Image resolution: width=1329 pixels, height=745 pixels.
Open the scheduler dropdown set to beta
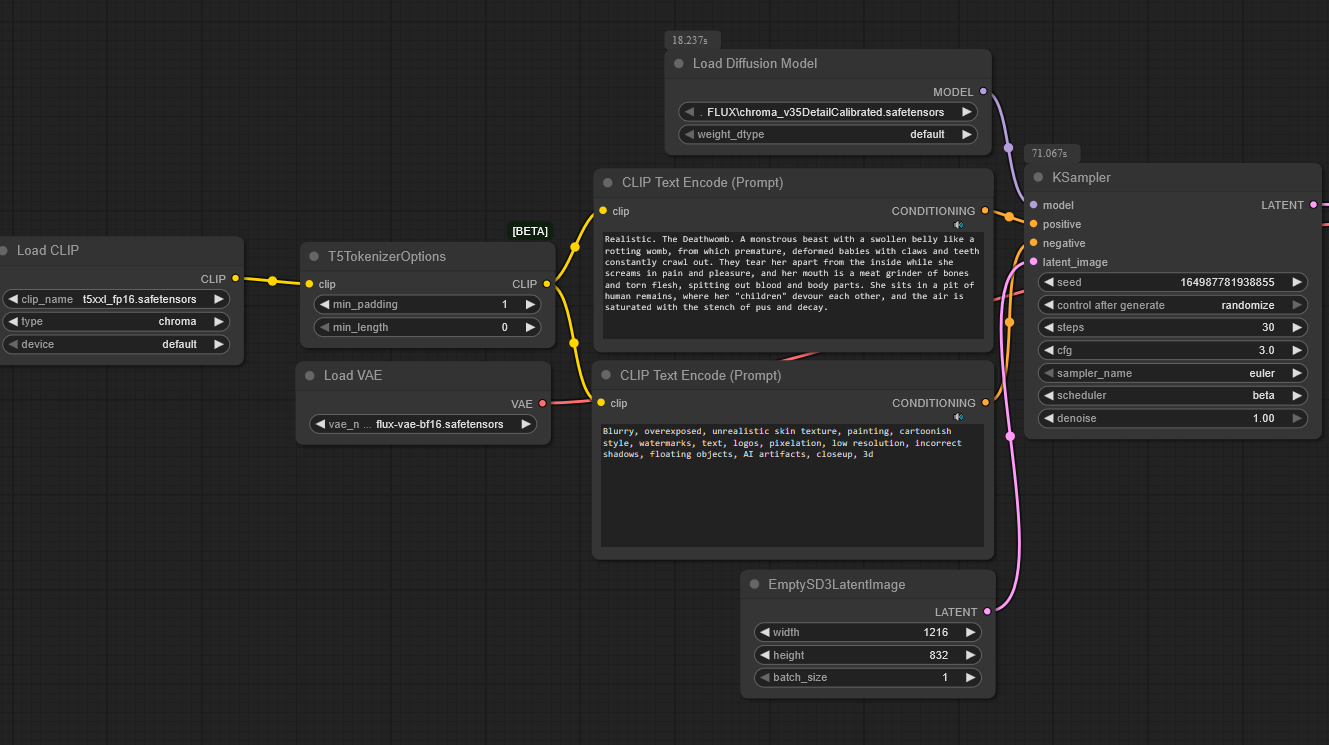[1173, 396]
